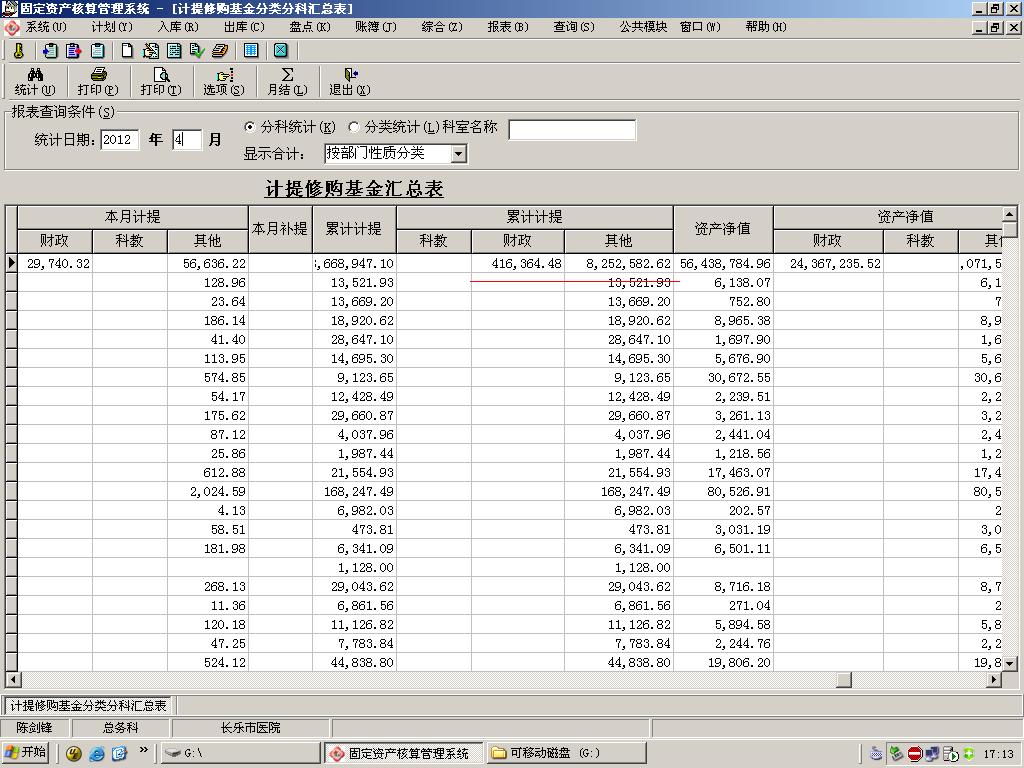Click the edit document with pencil icon
Screen dimensions: 1024x768
pyautogui.click(x=151, y=50)
